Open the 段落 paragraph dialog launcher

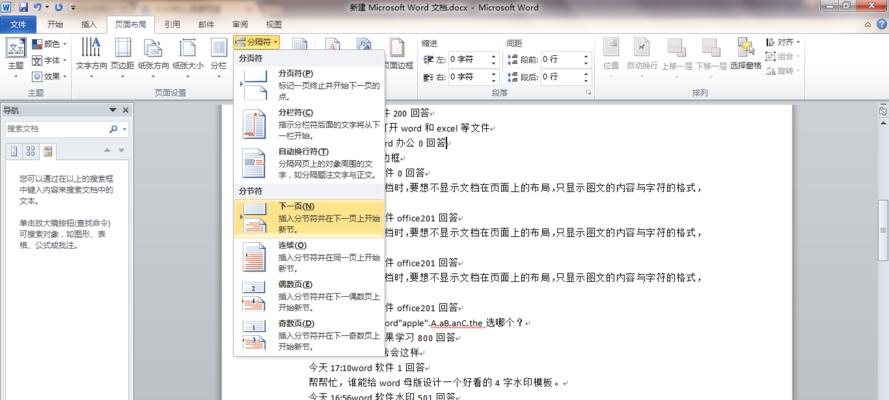pos(589,92)
